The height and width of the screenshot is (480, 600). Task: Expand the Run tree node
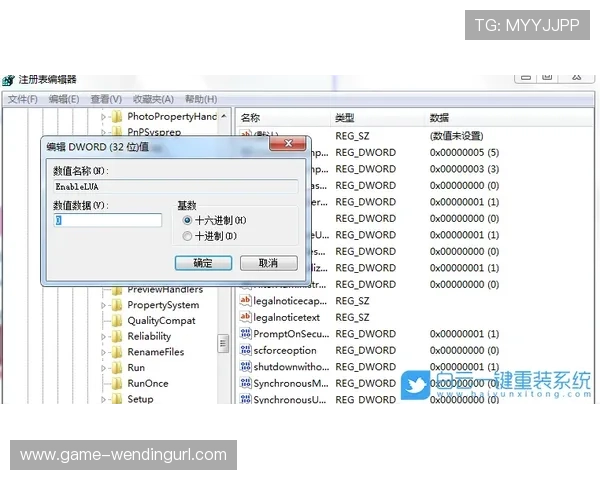103,368
